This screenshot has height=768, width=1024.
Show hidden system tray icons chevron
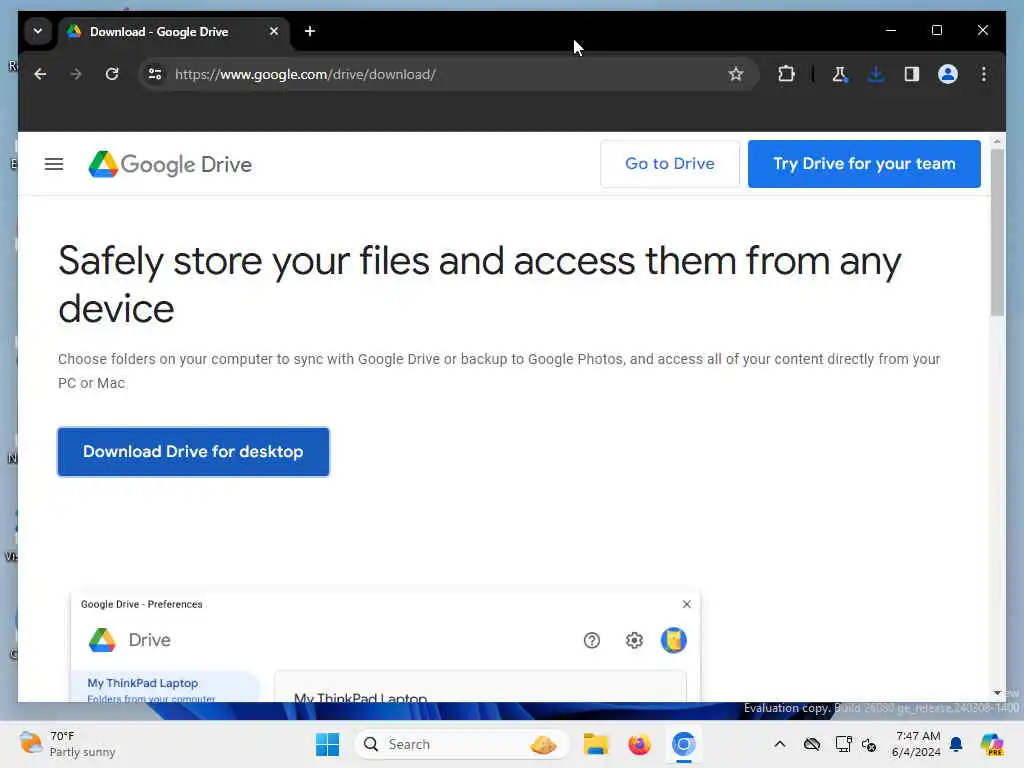[x=780, y=744]
